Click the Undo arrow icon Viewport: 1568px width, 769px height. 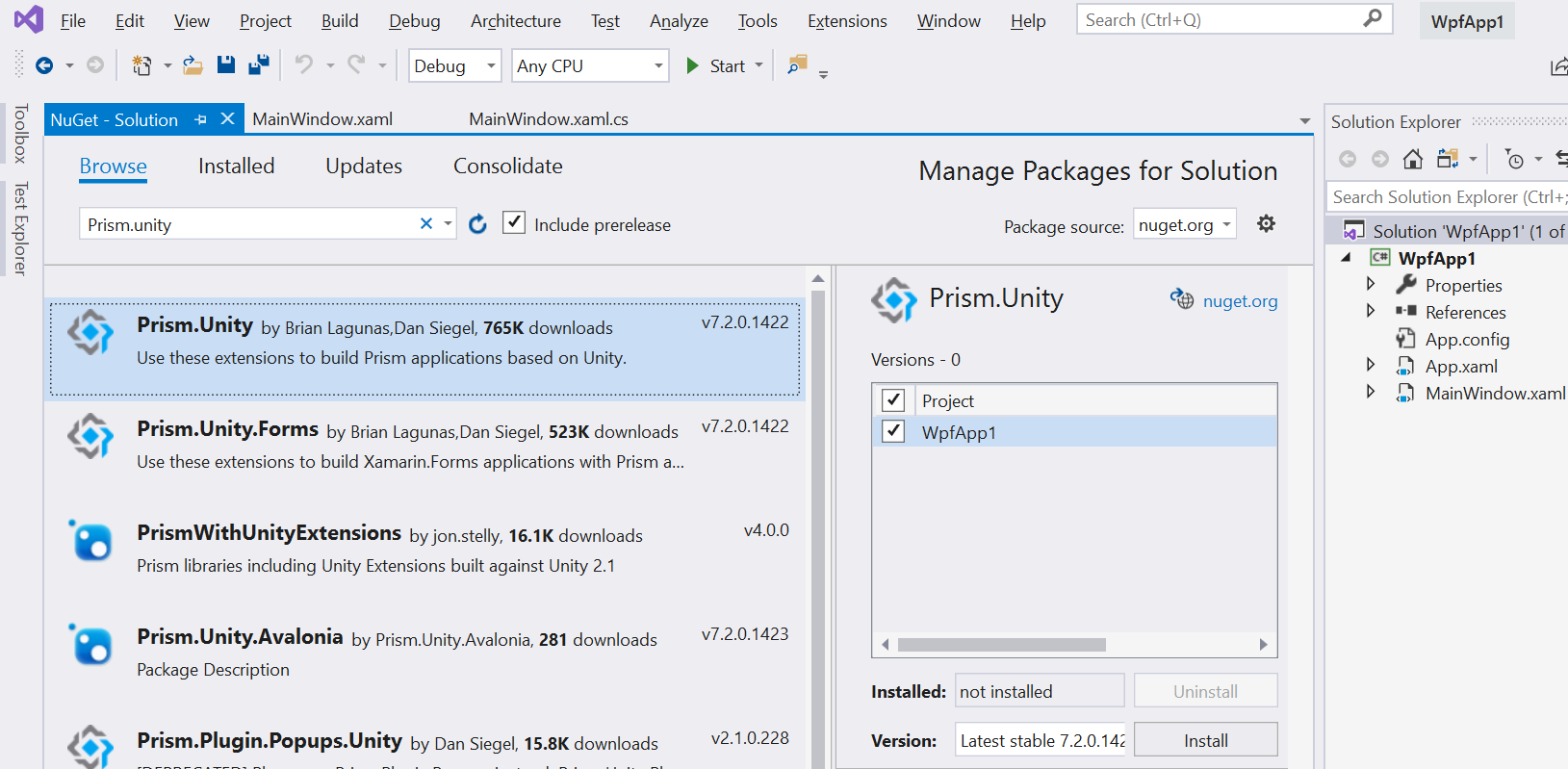point(304,64)
